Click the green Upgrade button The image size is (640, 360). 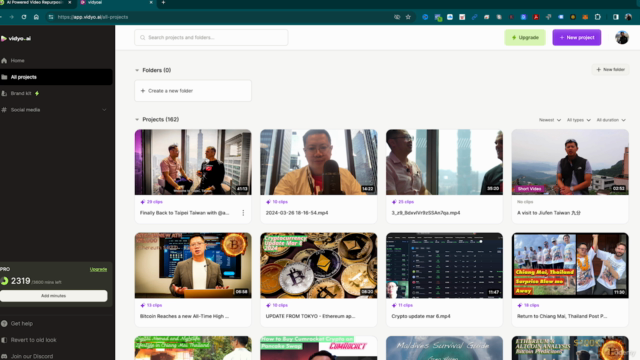[x=525, y=38]
